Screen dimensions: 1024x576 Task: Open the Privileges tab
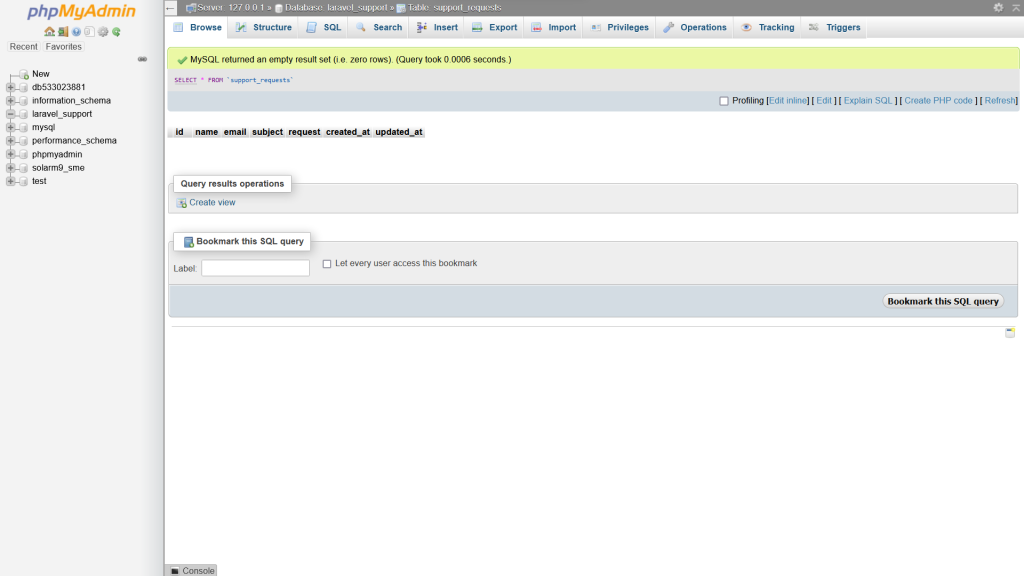619,27
